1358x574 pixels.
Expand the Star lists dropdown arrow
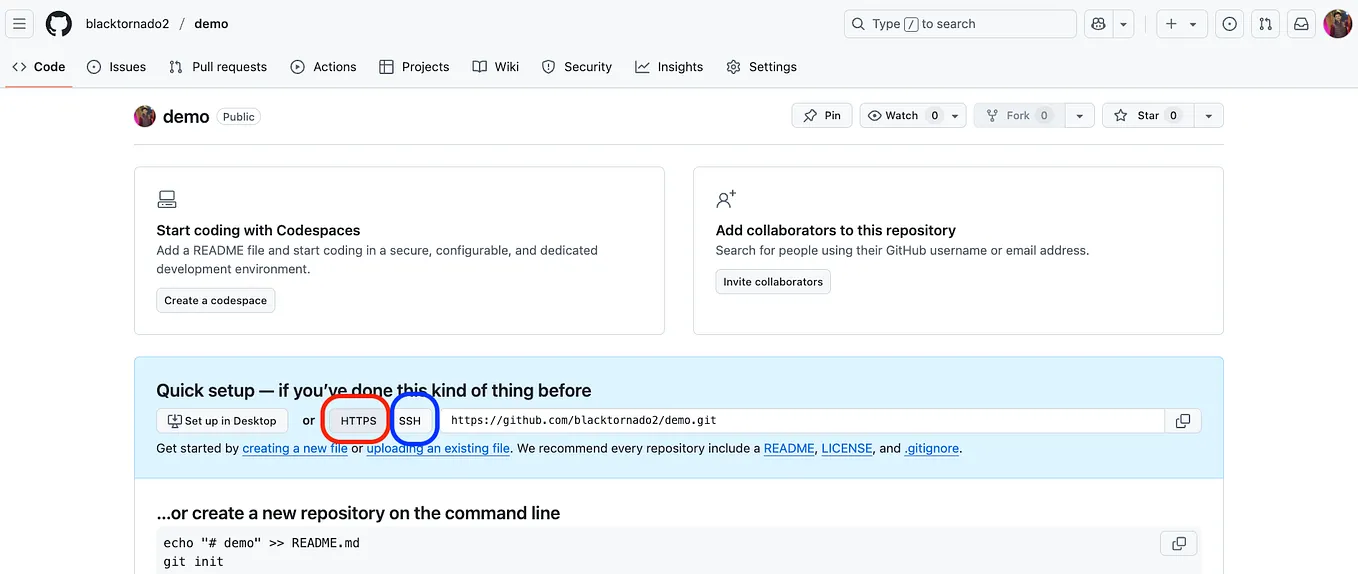pos(1208,116)
